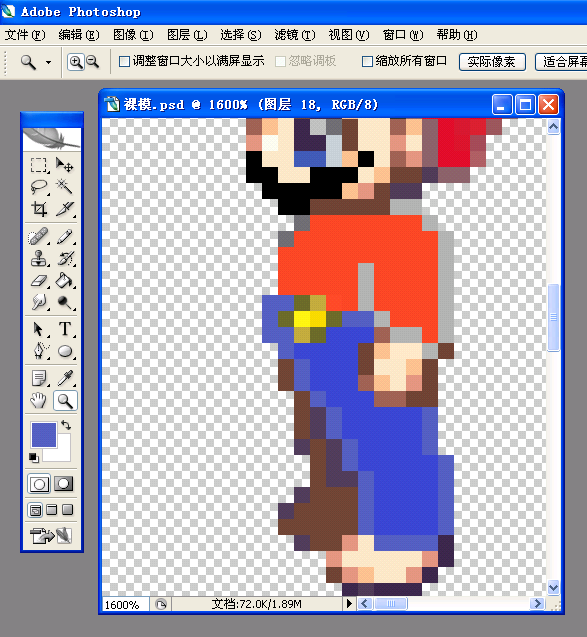Select the Smudge tool
The height and width of the screenshot is (637, 587).
(x=39, y=302)
